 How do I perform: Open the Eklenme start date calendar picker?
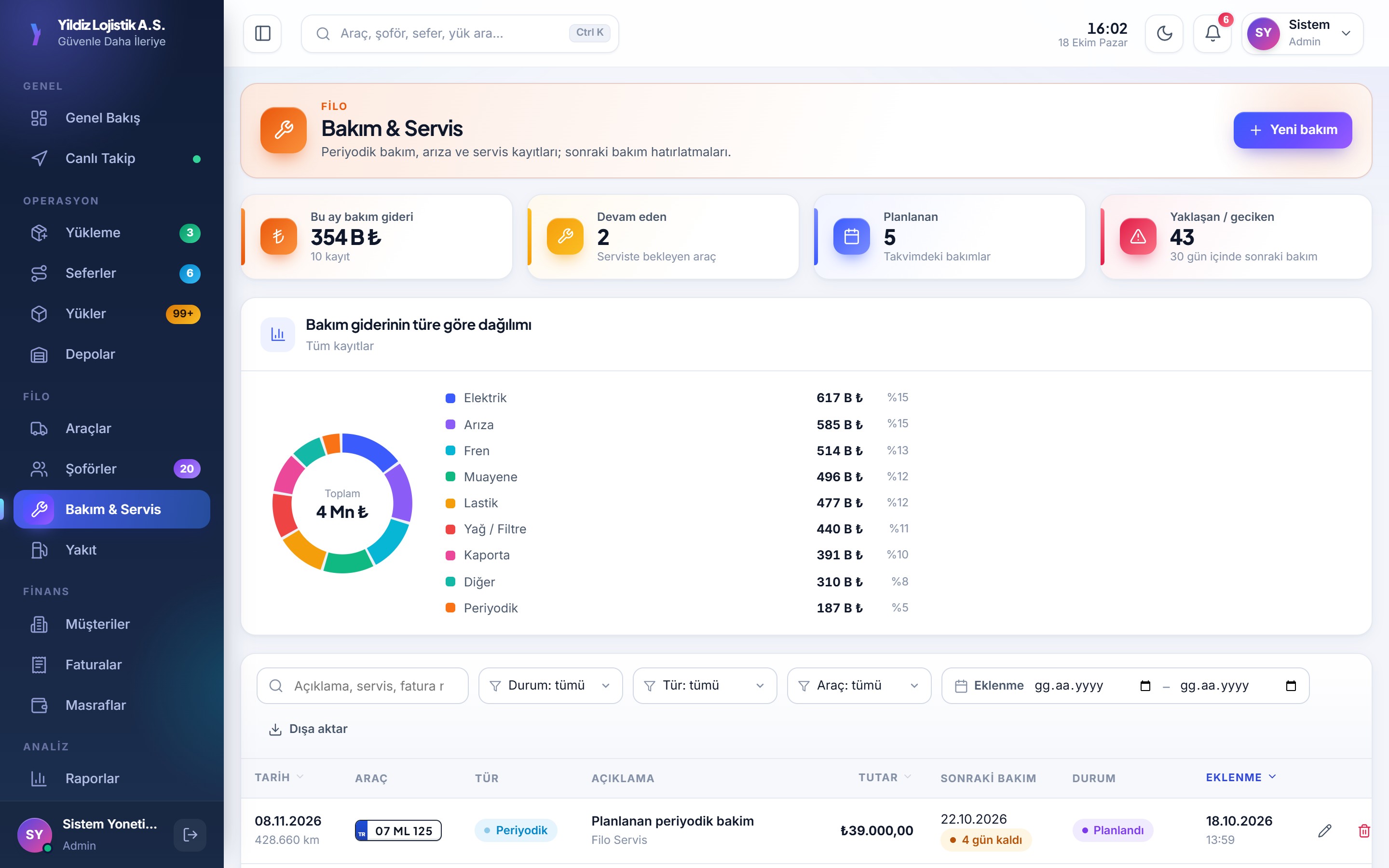pyautogui.click(x=1145, y=685)
